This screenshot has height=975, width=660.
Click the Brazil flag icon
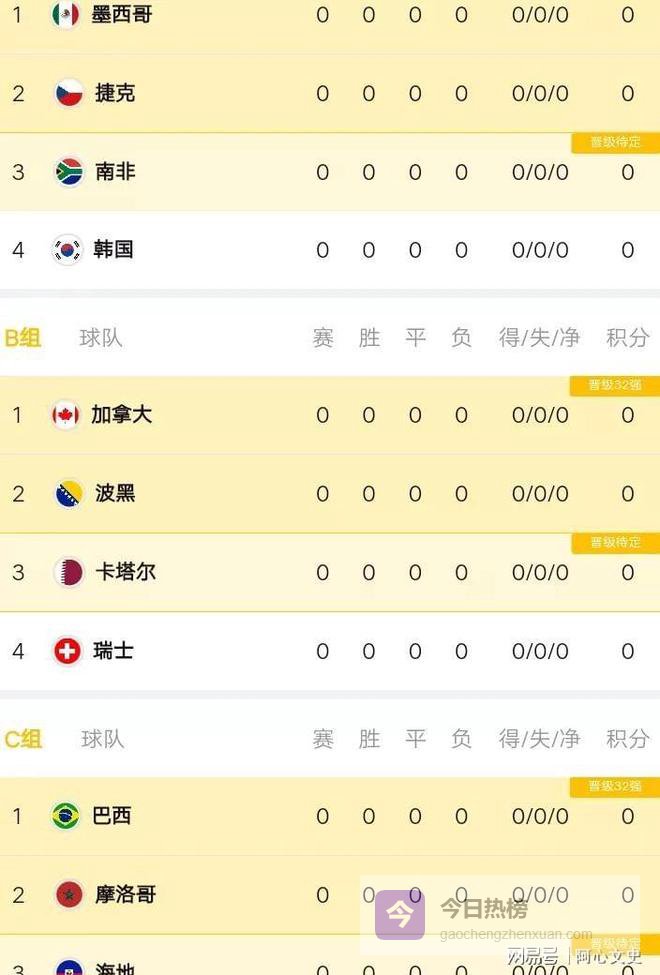[66, 816]
